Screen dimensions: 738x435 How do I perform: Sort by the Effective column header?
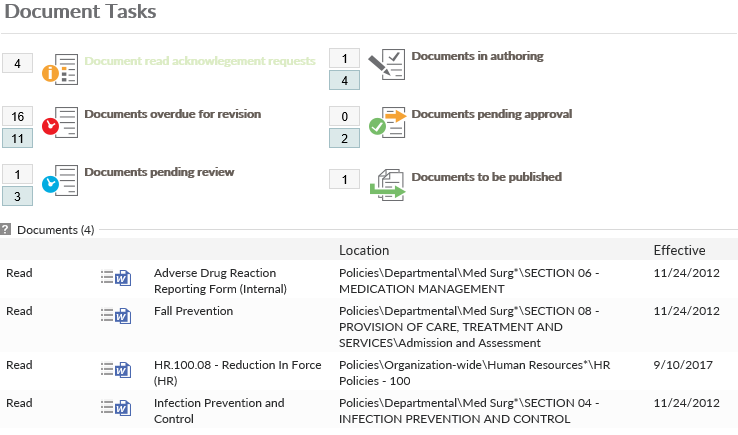click(679, 250)
